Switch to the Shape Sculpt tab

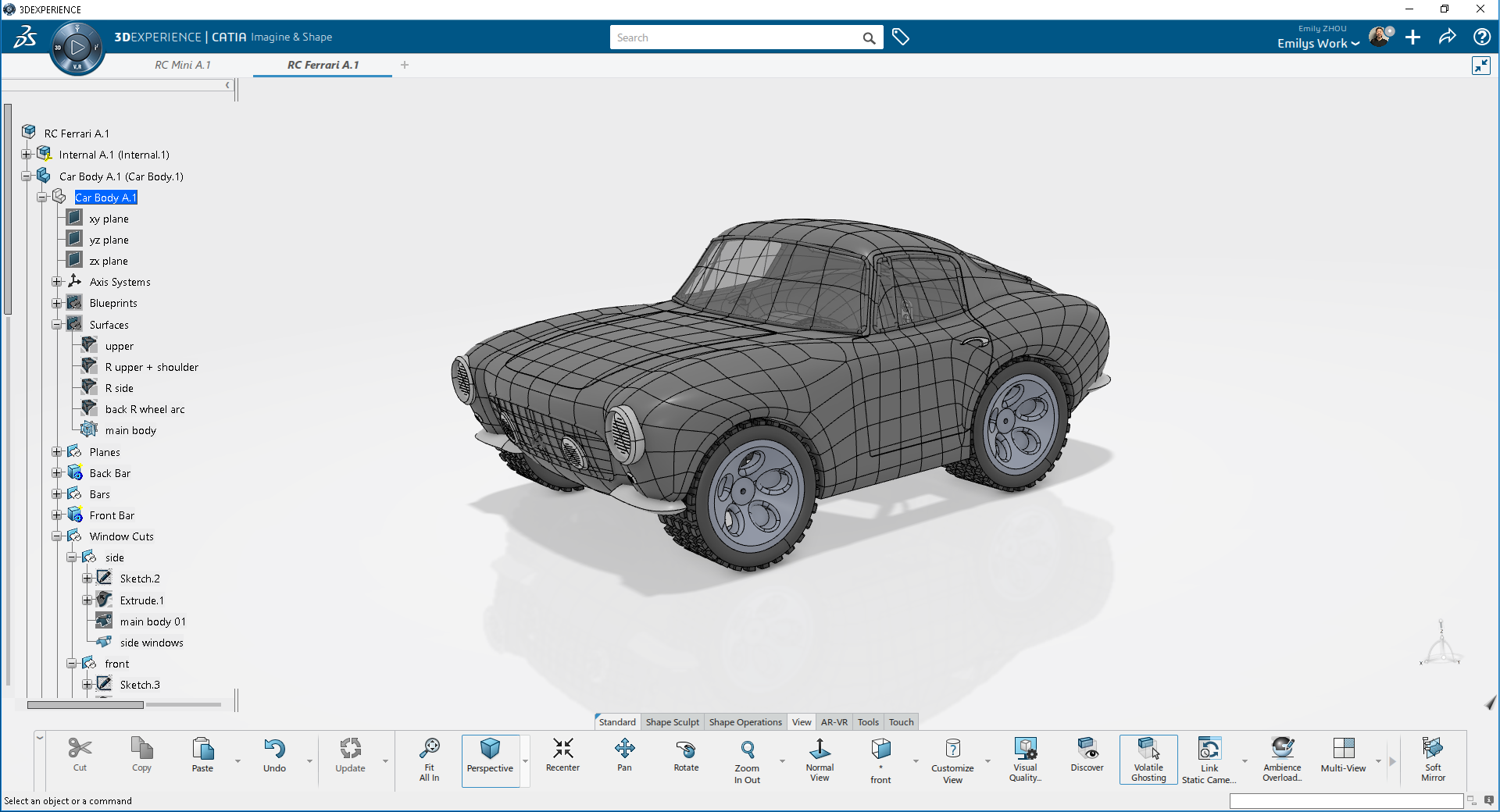672,722
